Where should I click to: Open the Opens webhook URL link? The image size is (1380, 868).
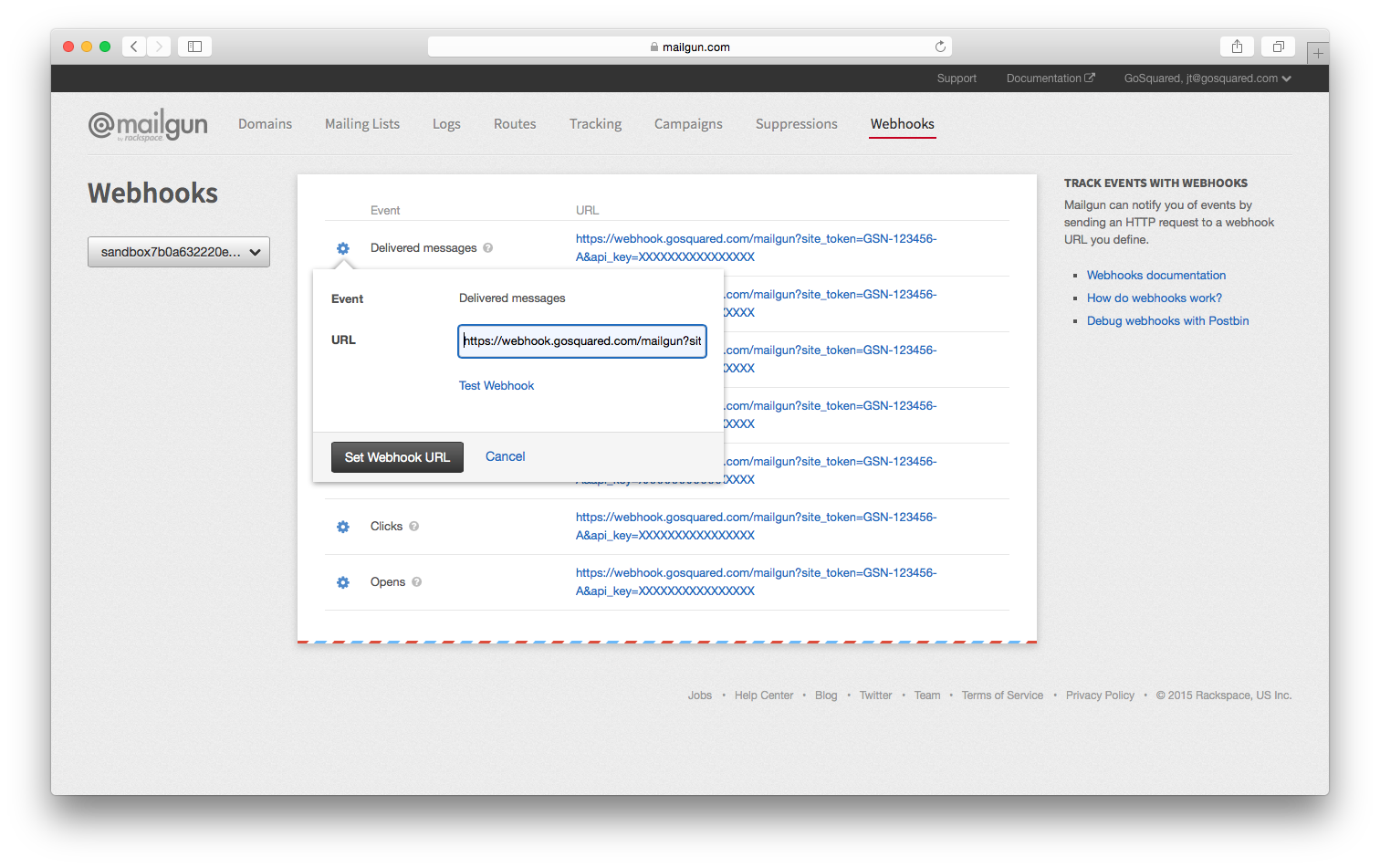click(756, 581)
